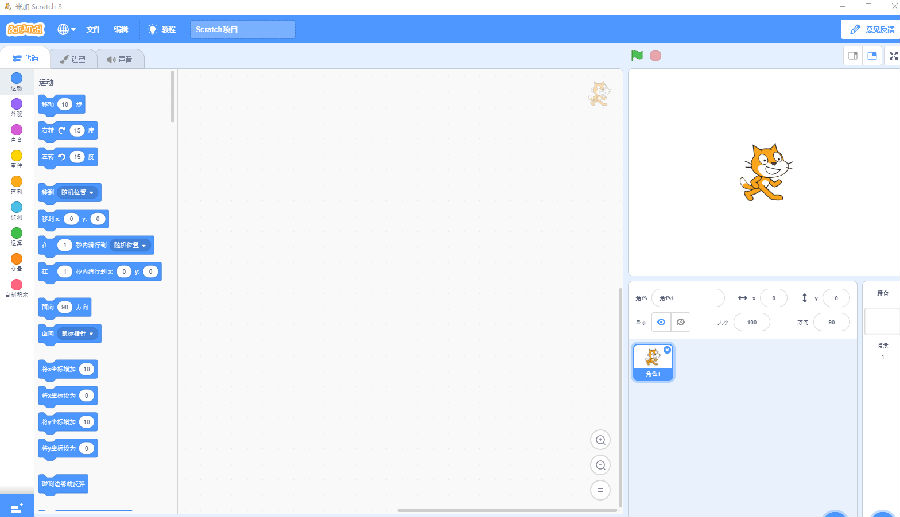This screenshot has height=517, width=900.
Task: Click the Tutorials lightbulb button
Action: tap(162, 30)
